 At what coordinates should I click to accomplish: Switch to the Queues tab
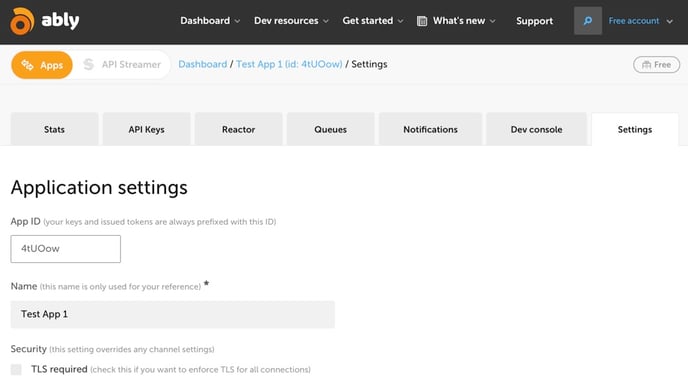point(330,129)
